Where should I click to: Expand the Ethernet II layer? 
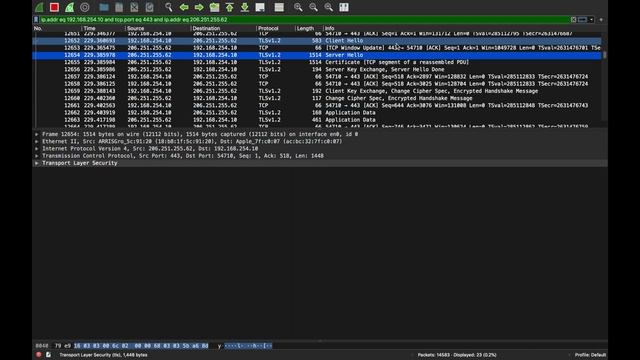(x=37, y=141)
